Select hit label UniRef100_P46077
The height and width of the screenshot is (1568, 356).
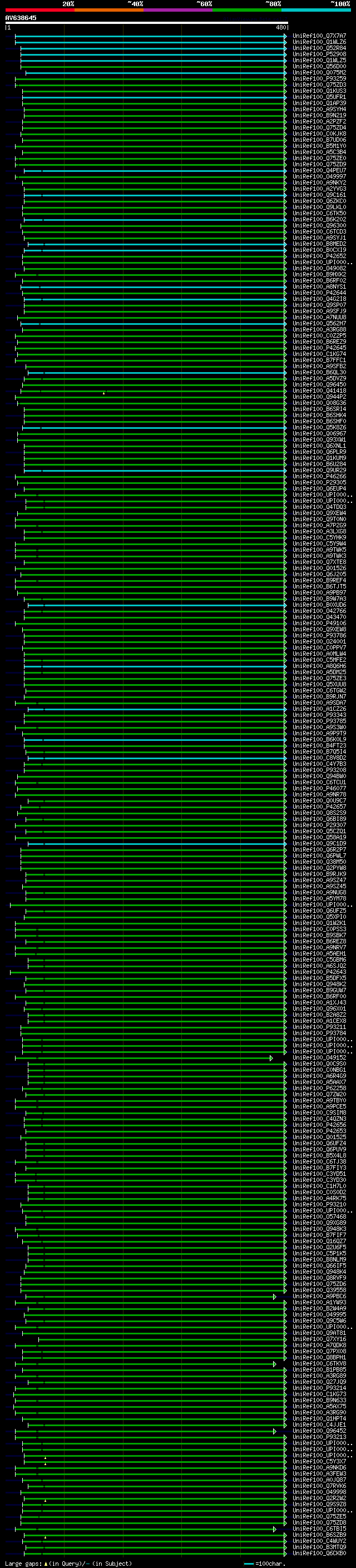tap(319, 789)
